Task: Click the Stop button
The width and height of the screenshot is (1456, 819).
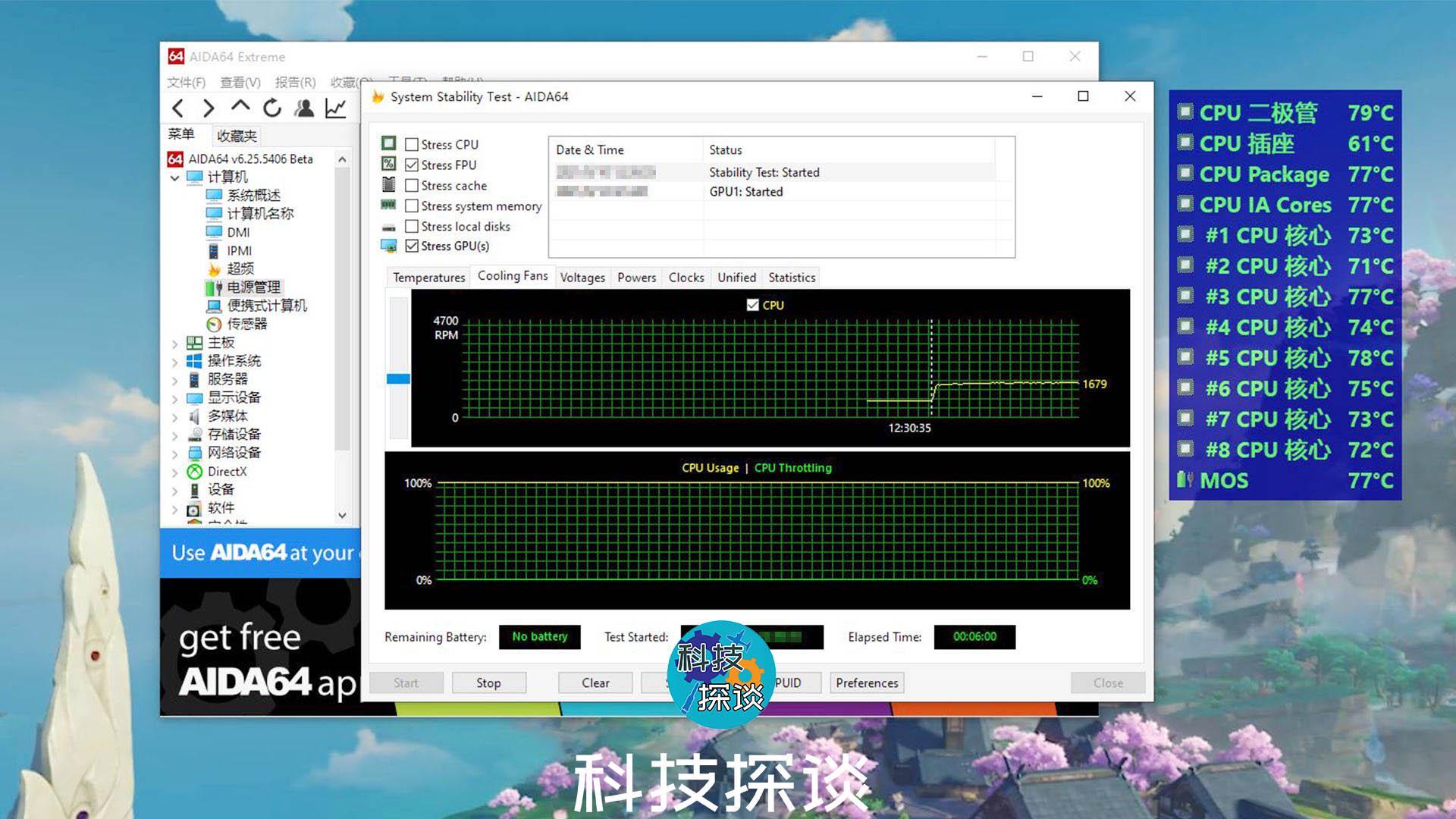Action: (x=490, y=683)
